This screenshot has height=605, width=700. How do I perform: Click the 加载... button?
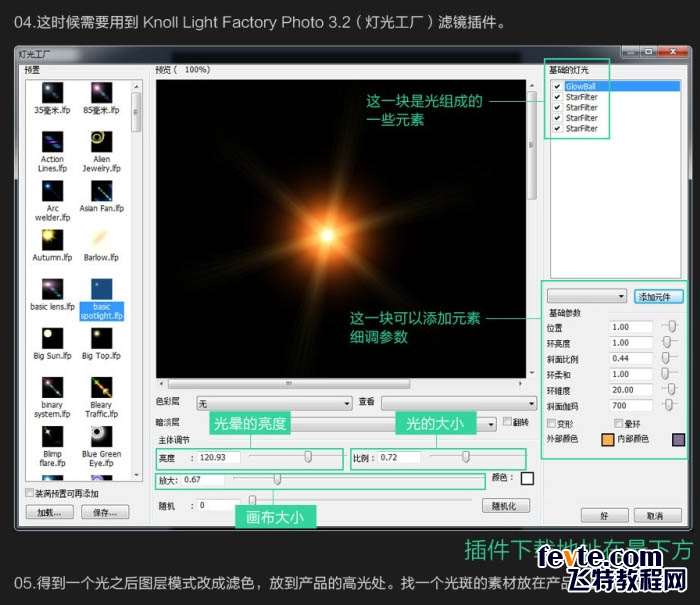coord(49,513)
